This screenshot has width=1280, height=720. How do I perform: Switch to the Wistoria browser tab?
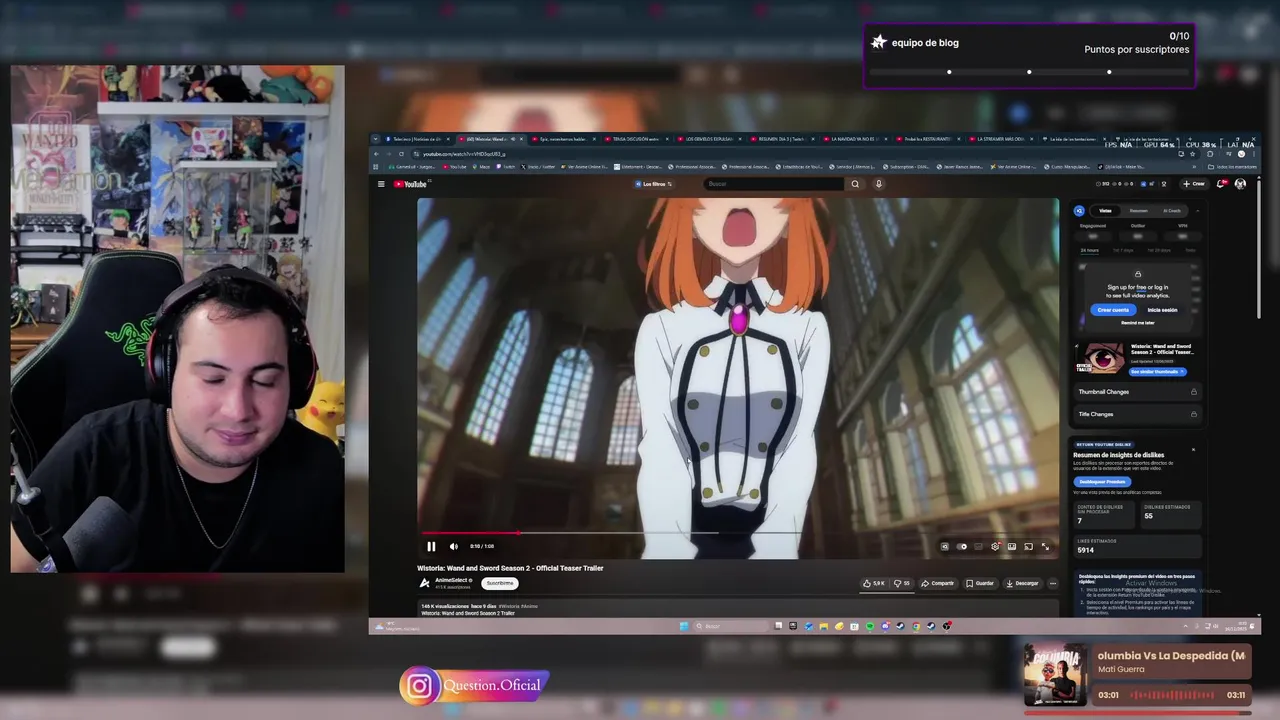490,139
